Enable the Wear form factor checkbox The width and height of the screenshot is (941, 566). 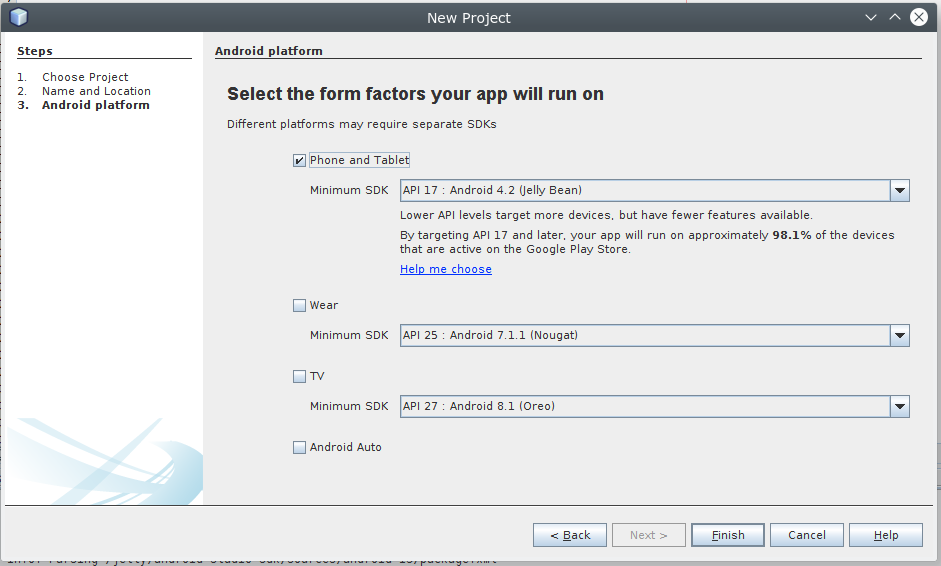(x=299, y=306)
